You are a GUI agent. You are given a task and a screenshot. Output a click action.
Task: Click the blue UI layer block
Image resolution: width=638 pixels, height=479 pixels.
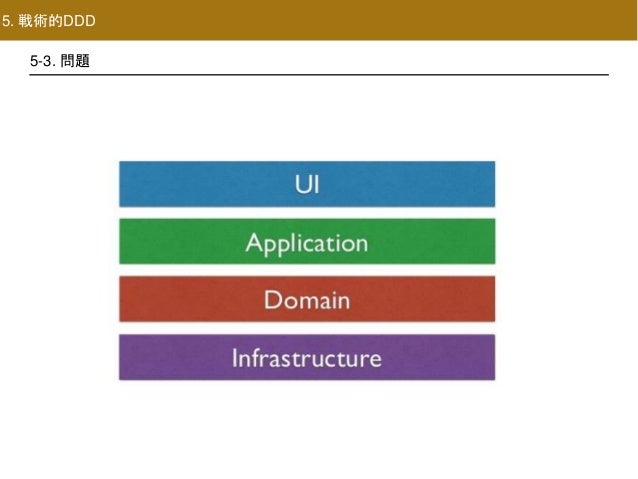pyautogui.click(x=307, y=184)
